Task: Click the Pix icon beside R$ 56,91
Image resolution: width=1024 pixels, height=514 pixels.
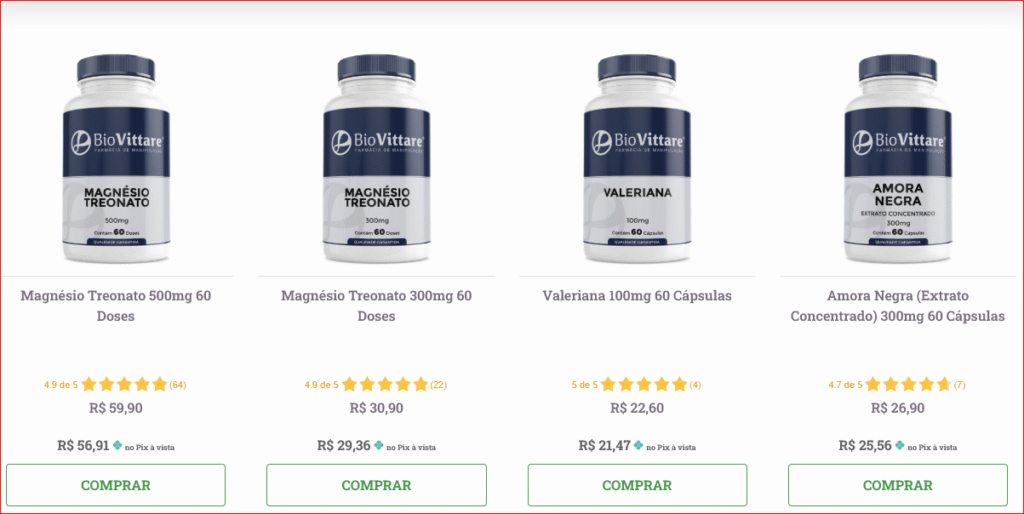Action: (x=118, y=445)
